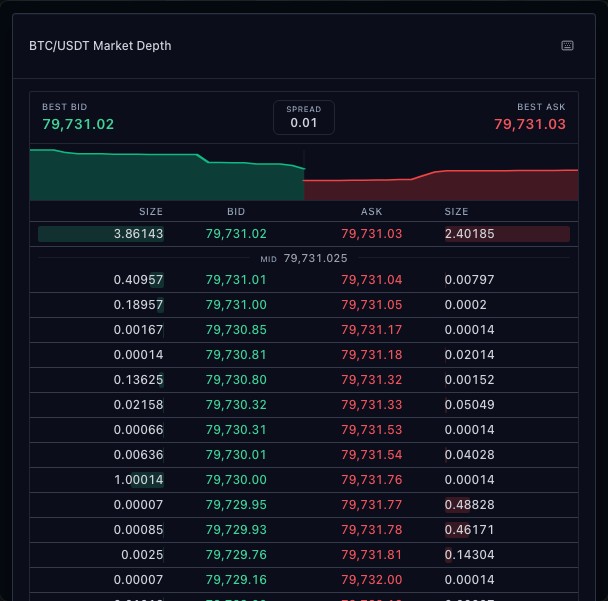
Task: Click the ask size 0.00152
Action: 470,380
